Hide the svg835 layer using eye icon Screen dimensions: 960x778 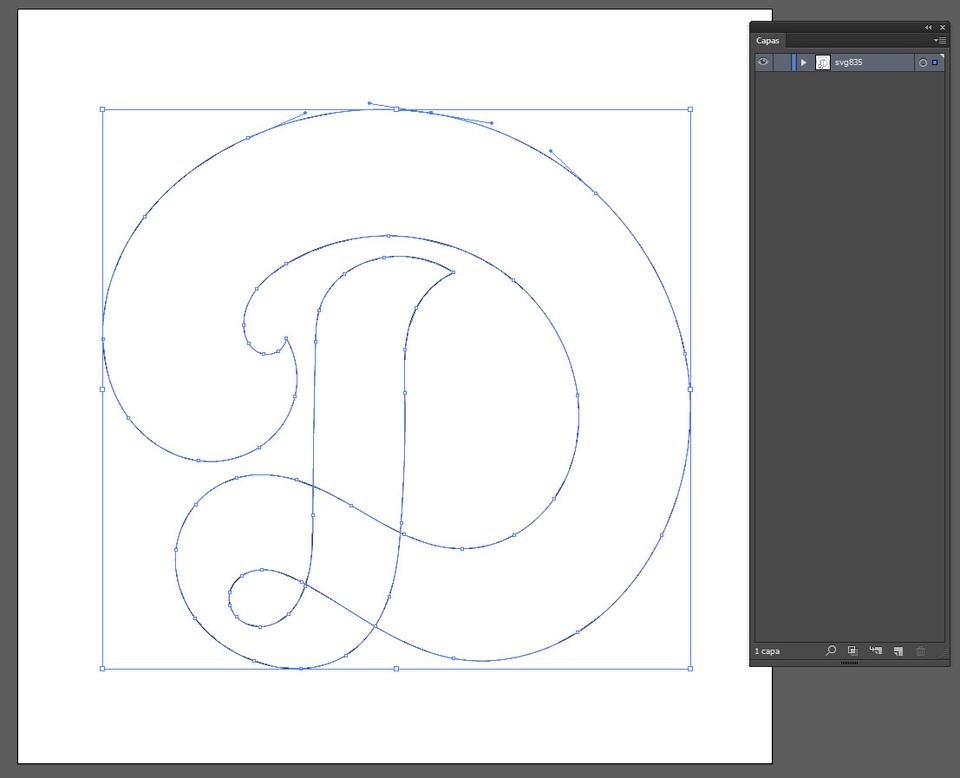pos(763,62)
